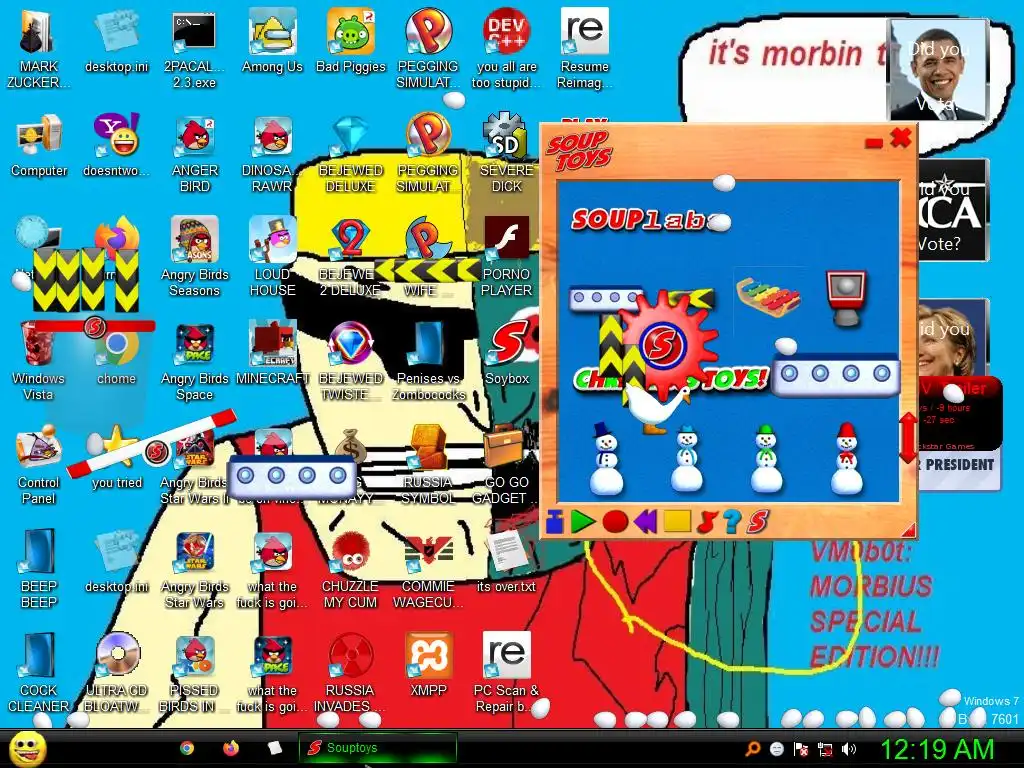Select the 'you tried' gold star icon
1024x768 pixels.
pos(116,457)
